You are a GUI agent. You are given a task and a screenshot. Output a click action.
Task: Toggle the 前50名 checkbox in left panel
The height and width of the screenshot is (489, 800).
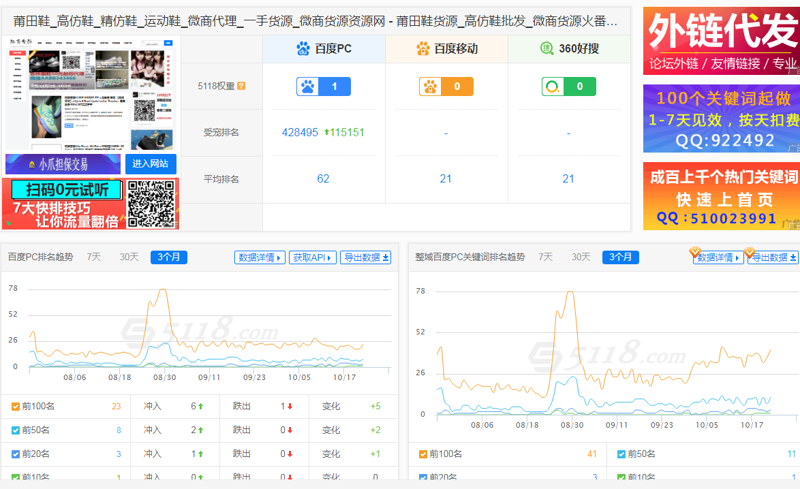coord(15,430)
